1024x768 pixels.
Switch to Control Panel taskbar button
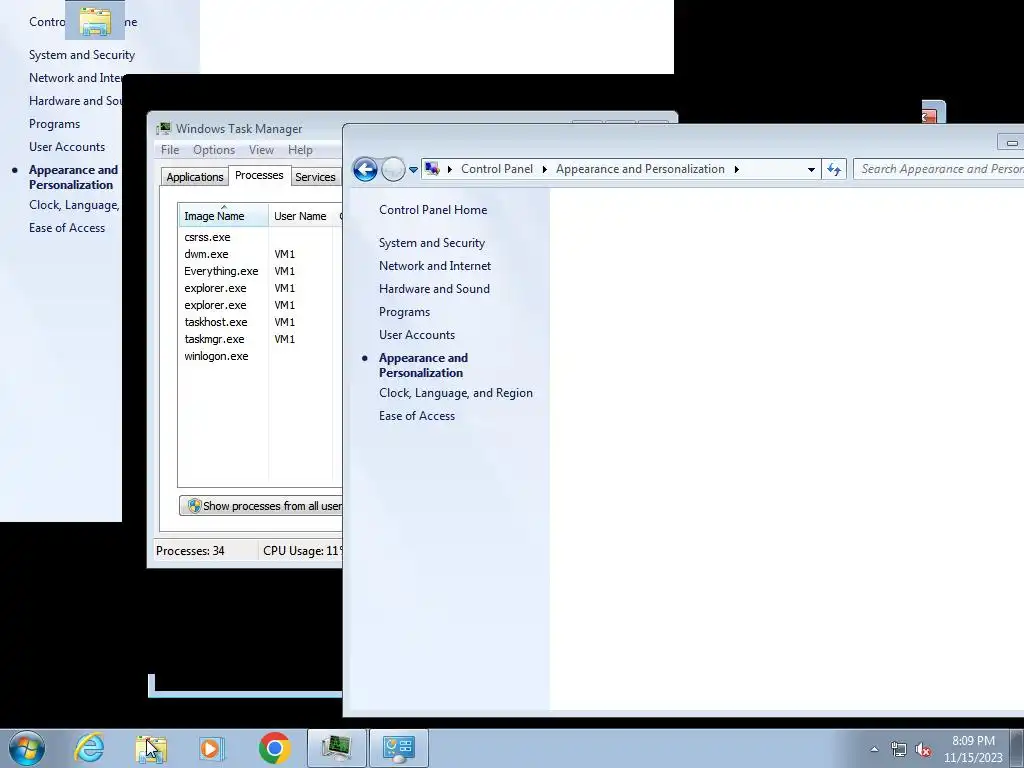[399, 748]
